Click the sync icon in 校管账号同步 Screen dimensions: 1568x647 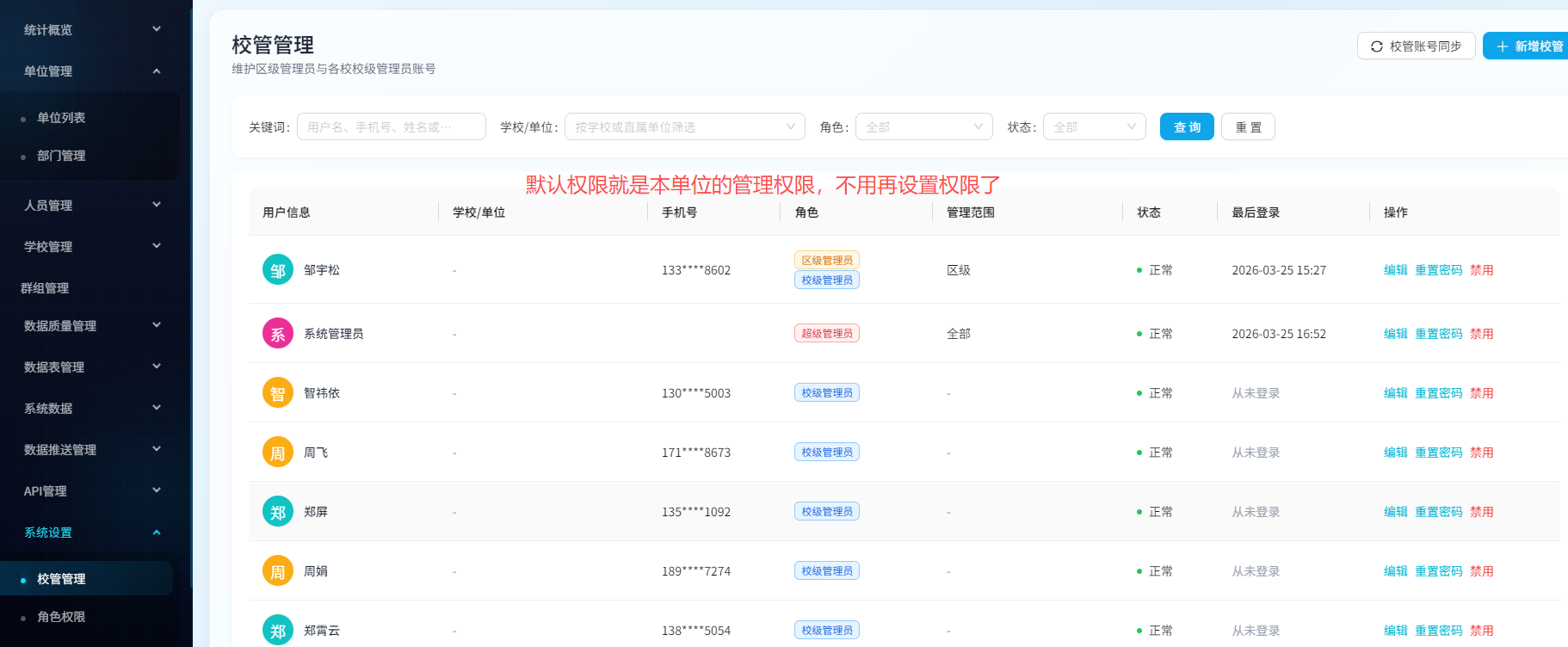tap(1377, 46)
